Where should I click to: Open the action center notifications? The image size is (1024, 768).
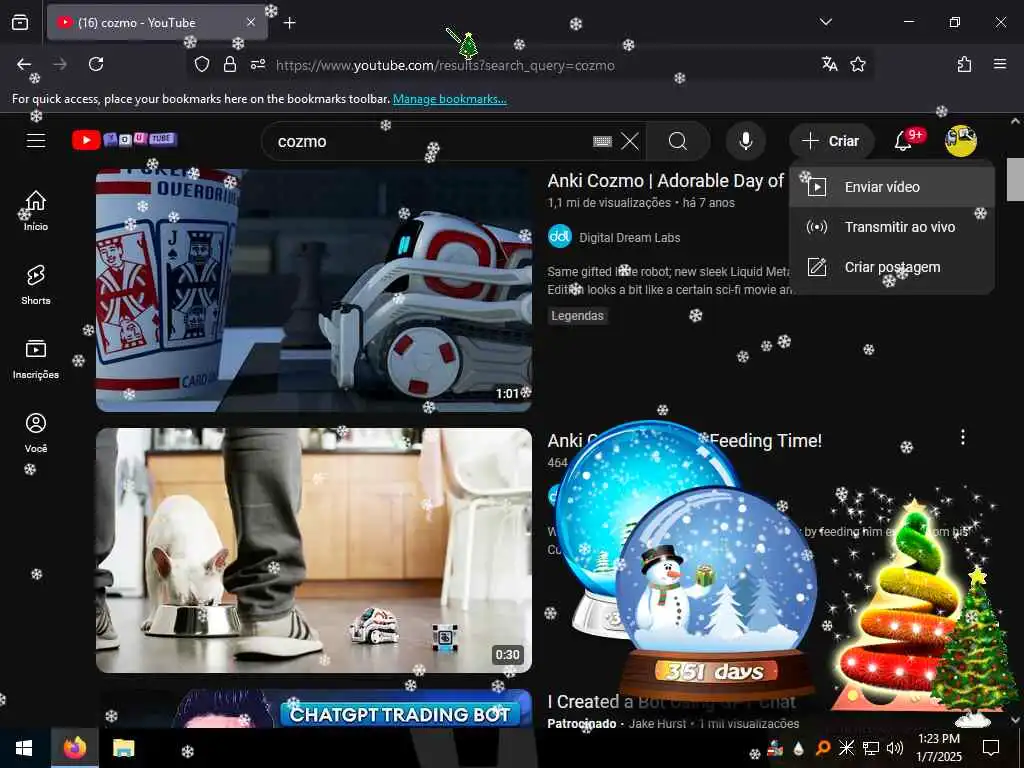pos(991,748)
